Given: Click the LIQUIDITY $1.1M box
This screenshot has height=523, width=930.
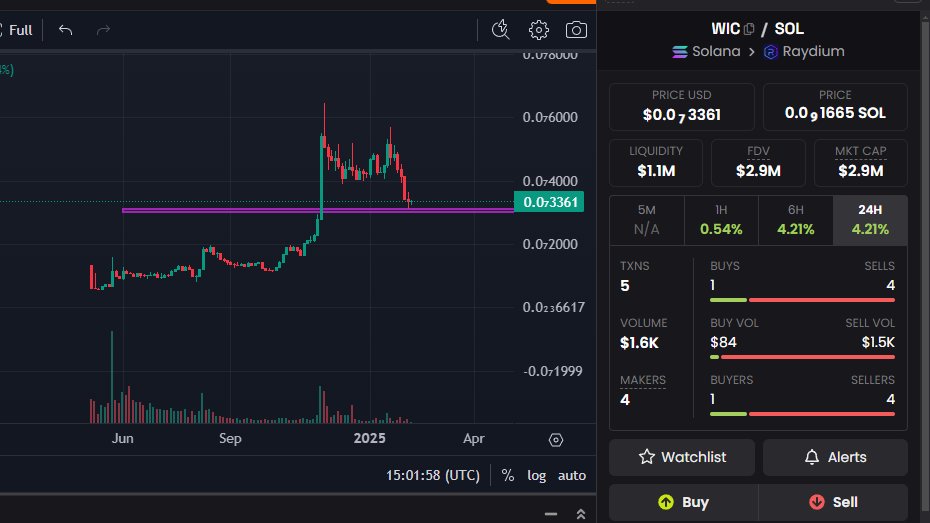Looking at the screenshot, I should (x=656, y=163).
